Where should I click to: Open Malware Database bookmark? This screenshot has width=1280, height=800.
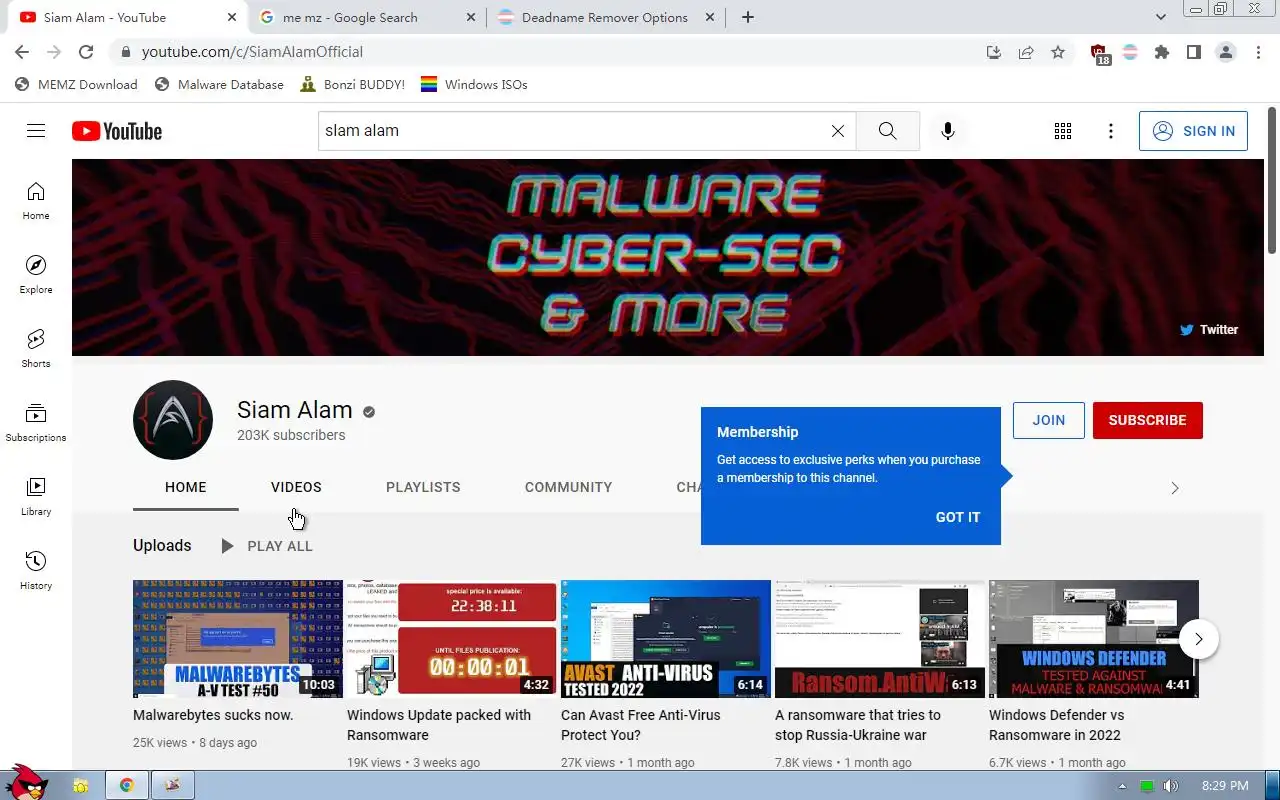pos(219,85)
